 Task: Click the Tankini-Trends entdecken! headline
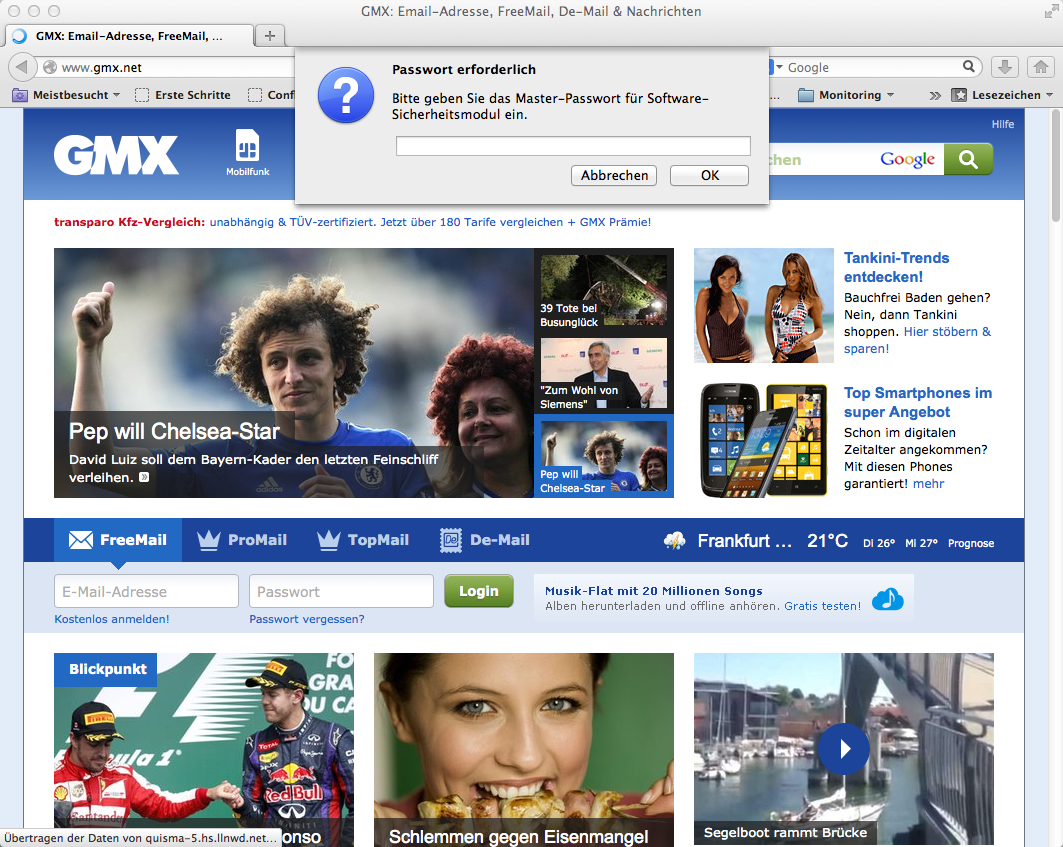(896, 267)
